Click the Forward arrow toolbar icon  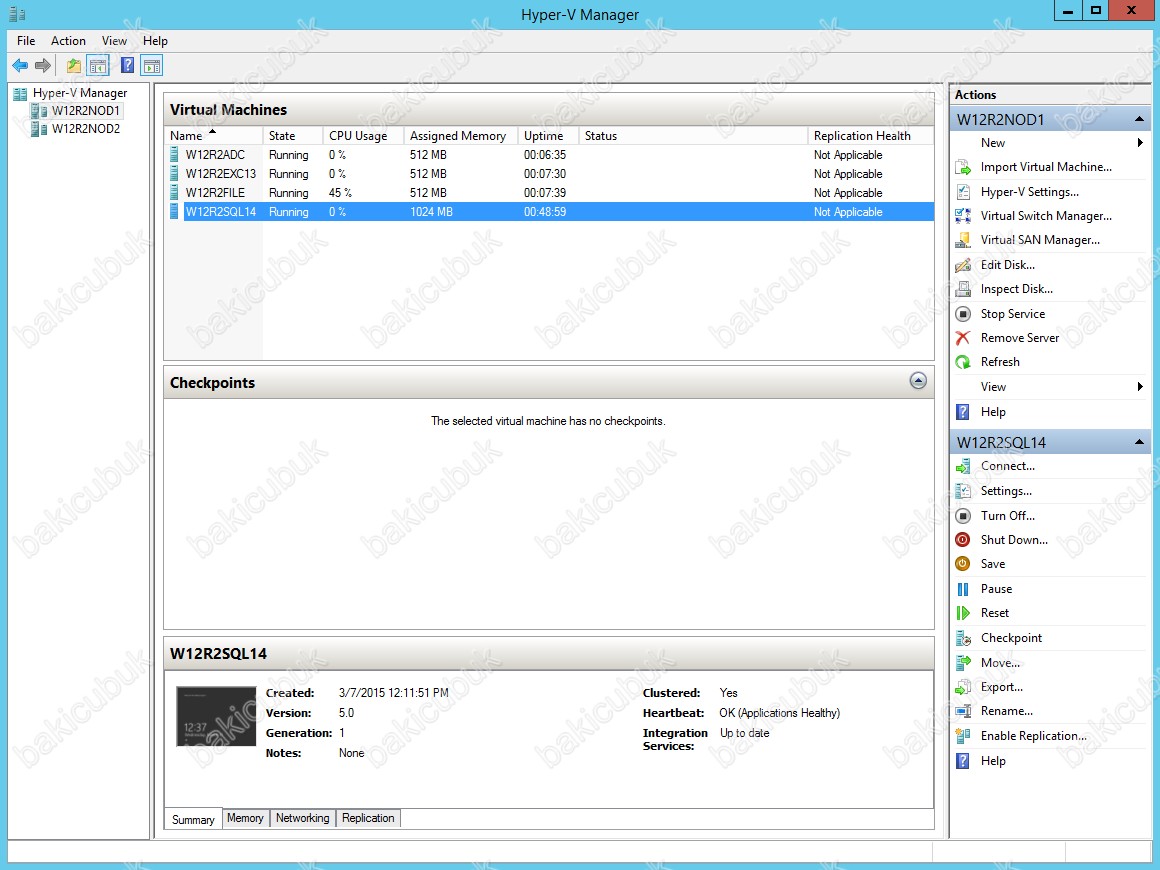(43, 66)
